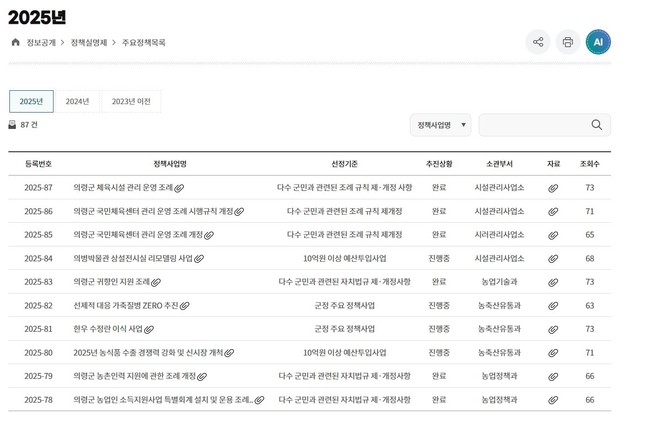The height and width of the screenshot is (424, 670).
Task: Open attachment icon in row 2025-84
Action: (x=553, y=259)
